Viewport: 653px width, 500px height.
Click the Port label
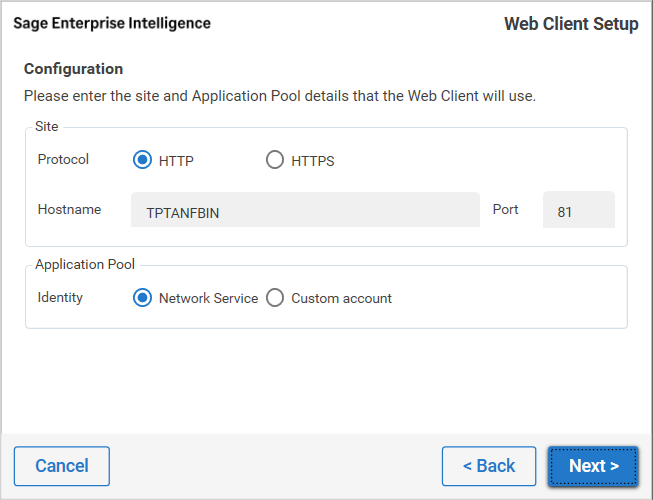(506, 210)
